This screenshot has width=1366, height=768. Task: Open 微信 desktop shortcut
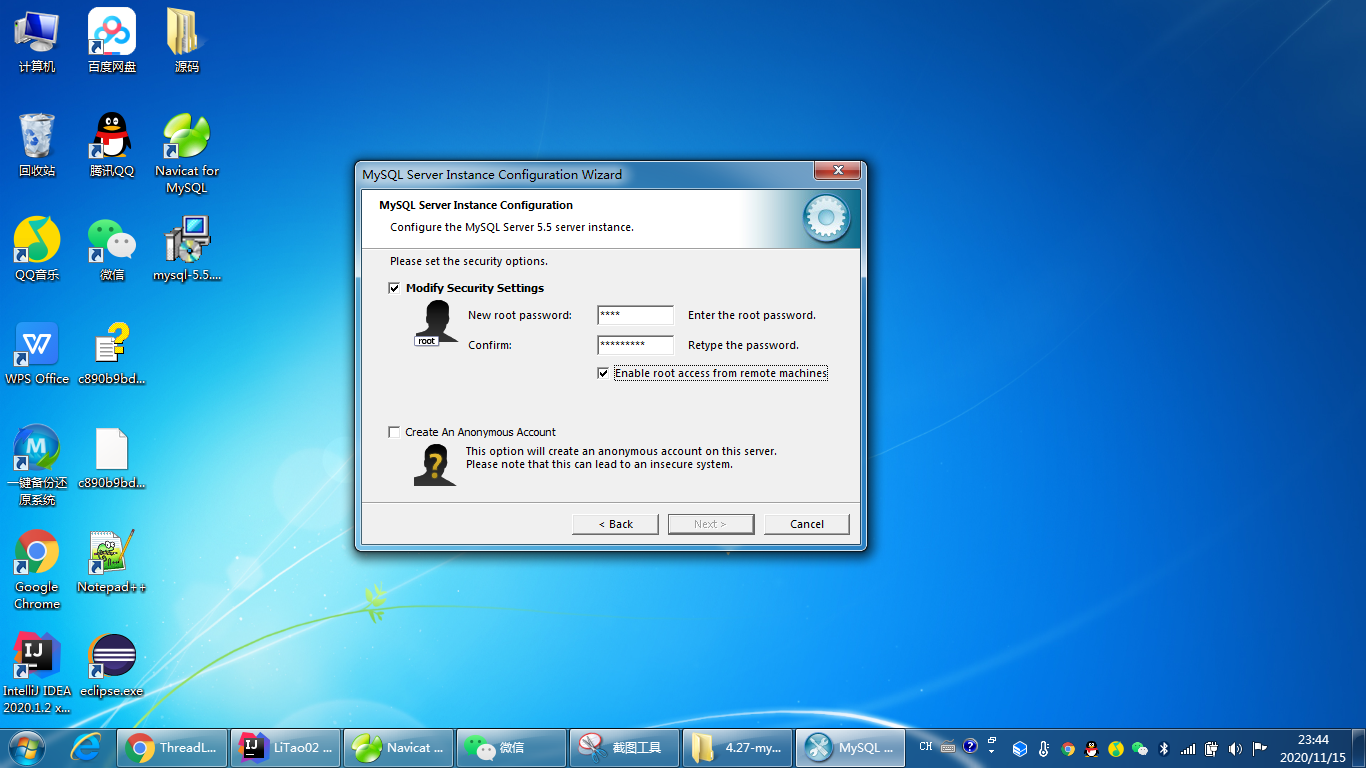(x=112, y=249)
